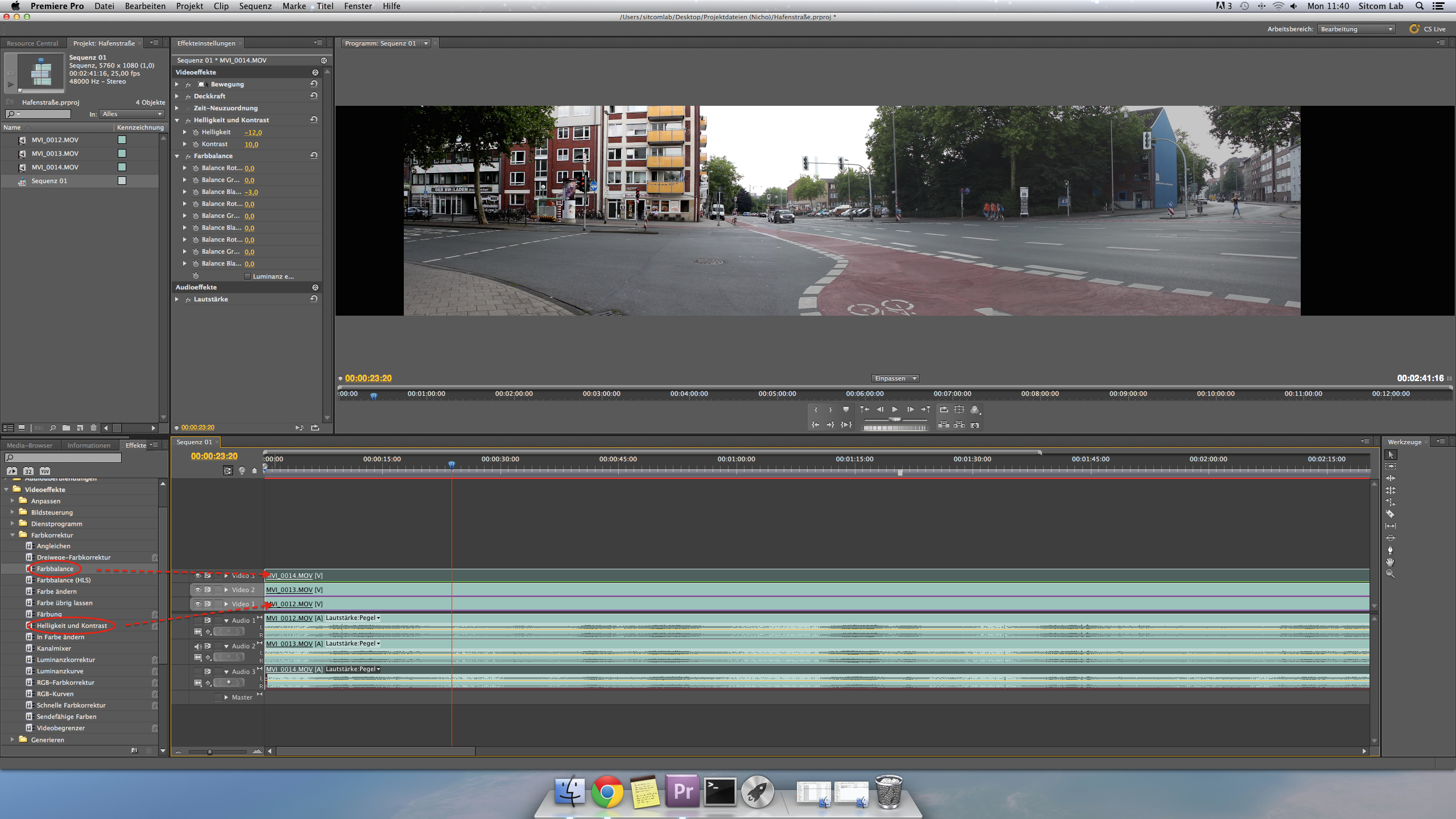Toggle Video 2 track visibility eye
The image size is (1456, 819).
point(198,590)
